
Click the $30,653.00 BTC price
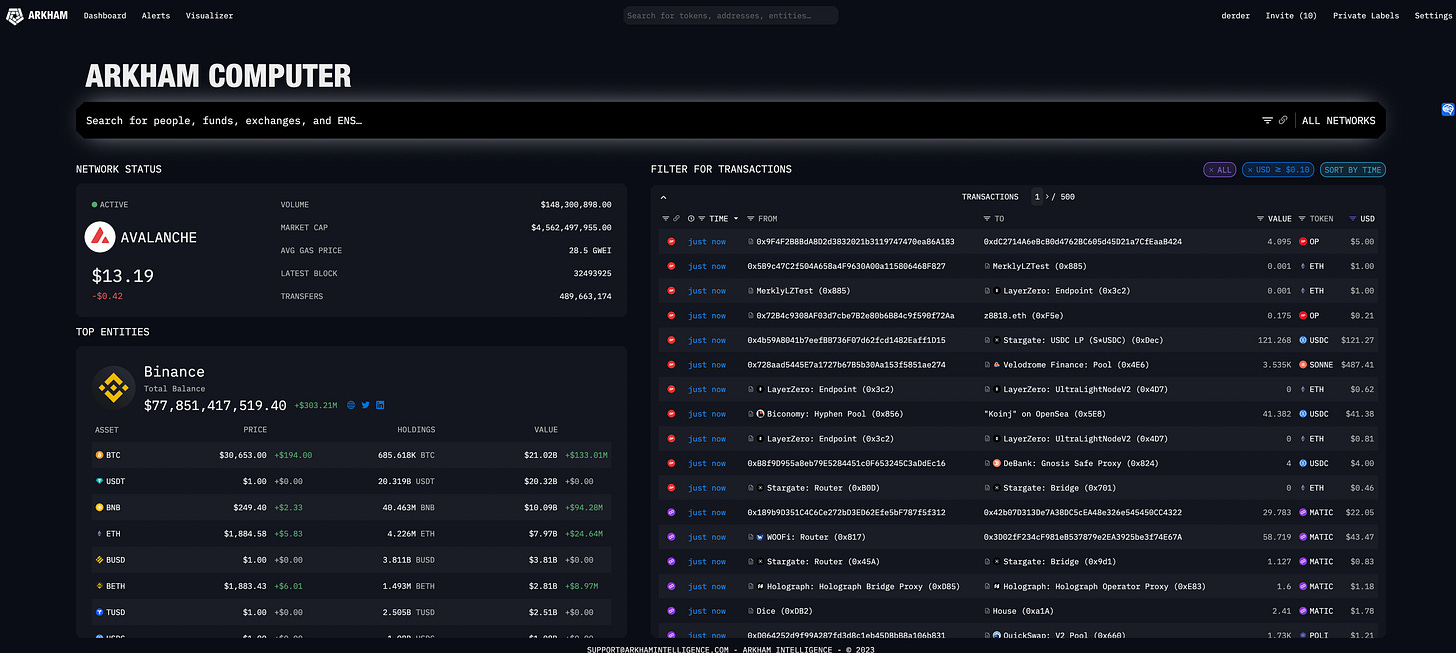(243, 455)
